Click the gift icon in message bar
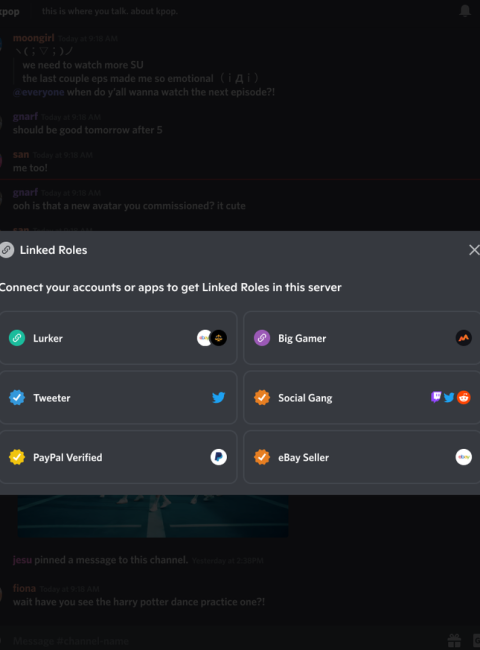Screen dimensions: 480x650 click(454, 640)
